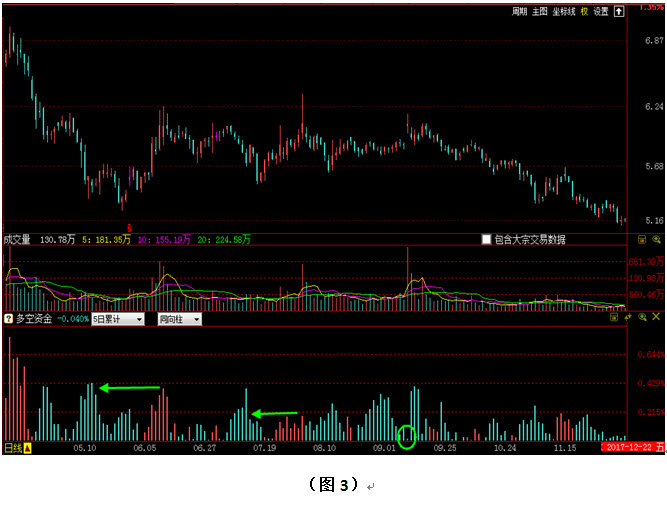Image resolution: width=667 pixels, height=507 pixels.
Task: Click the magnifier icon in 成交量 panel header
Action: (657, 240)
